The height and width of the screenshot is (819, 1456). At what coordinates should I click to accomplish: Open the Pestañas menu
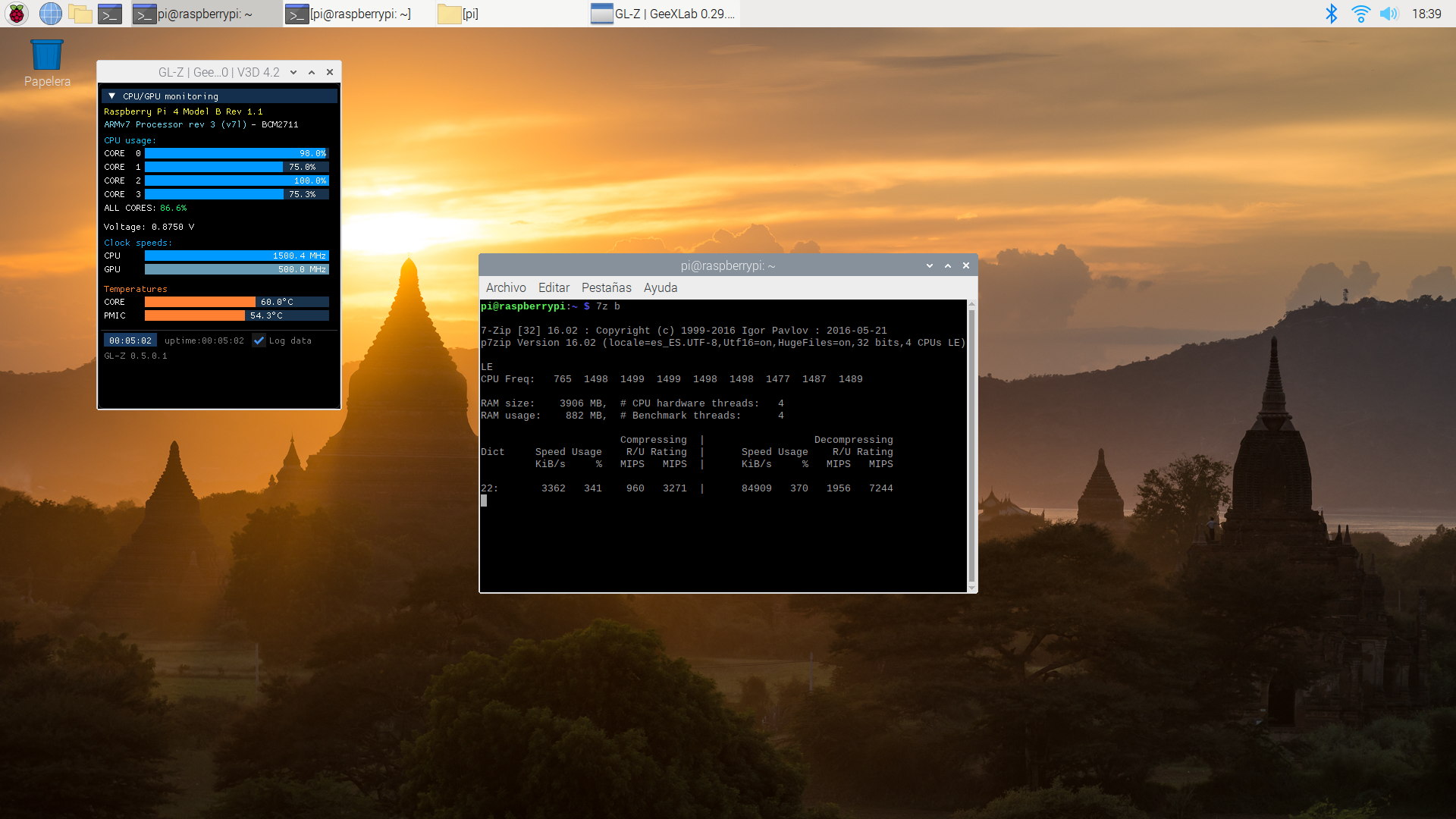pyautogui.click(x=606, y=288)
